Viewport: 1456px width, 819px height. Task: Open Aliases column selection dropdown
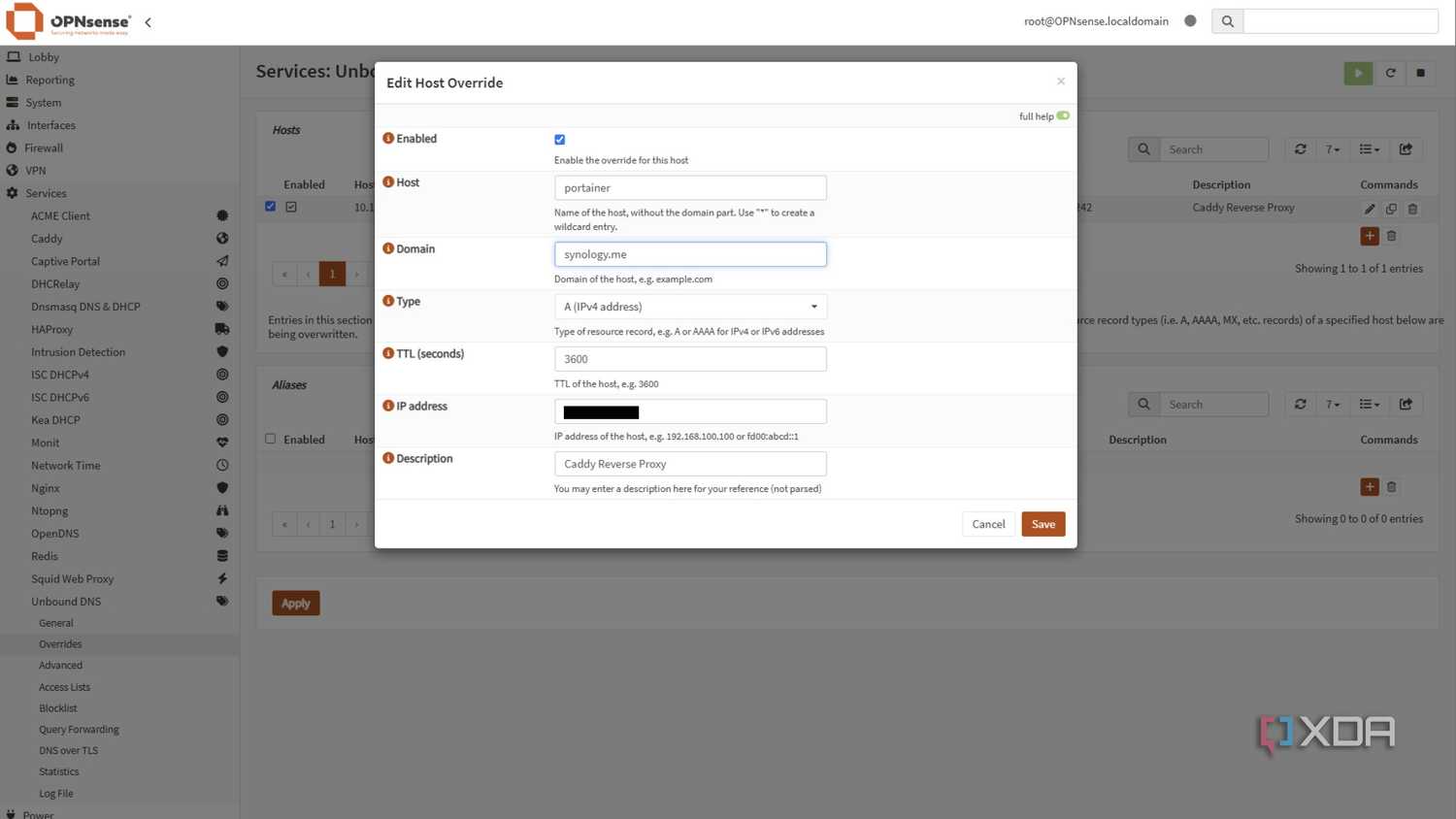[x=1370, y=405]
